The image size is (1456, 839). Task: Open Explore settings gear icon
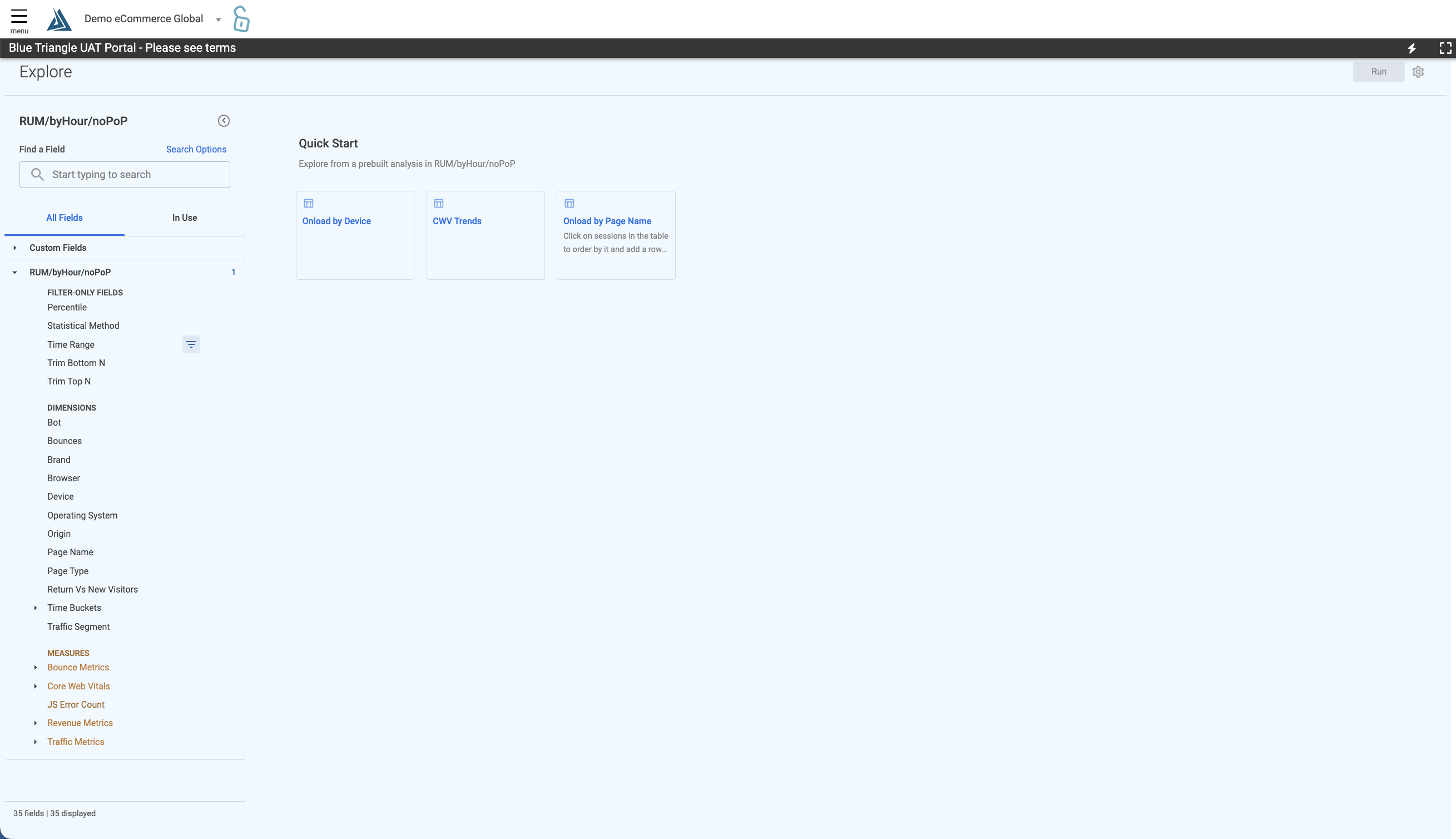(x=1418, y=72)
